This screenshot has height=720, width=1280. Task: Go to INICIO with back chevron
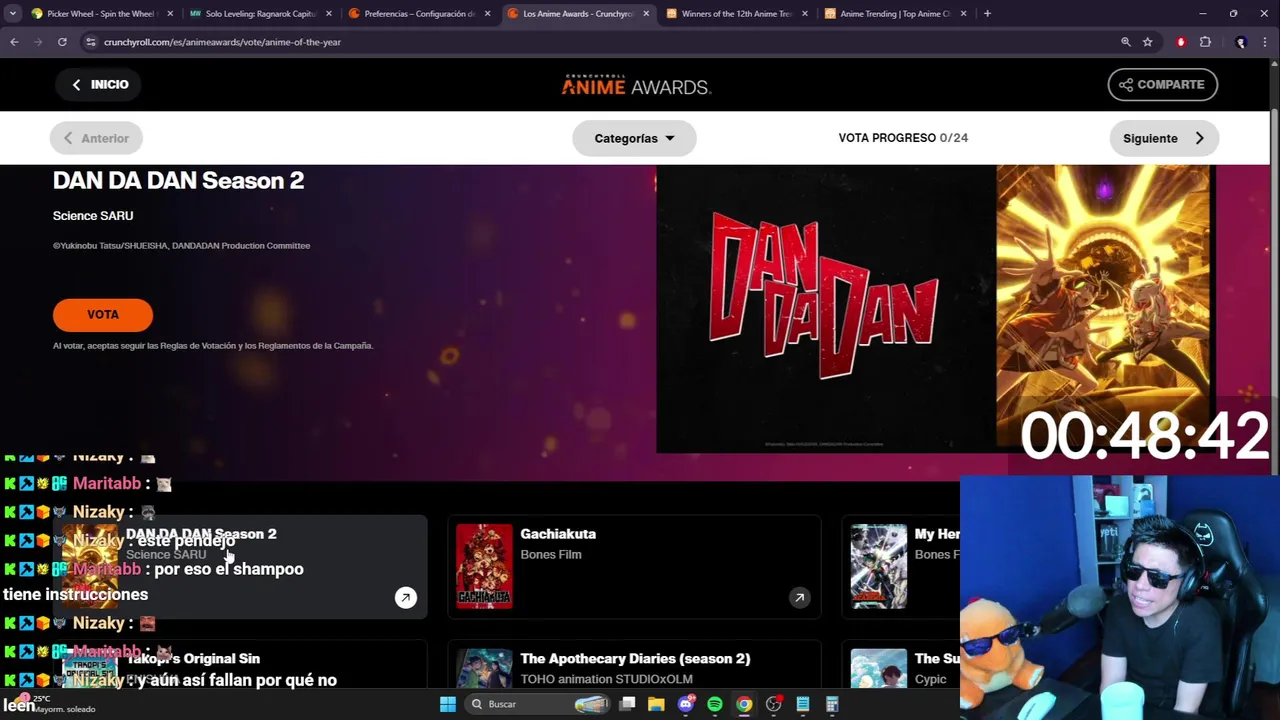tap(100, 85)
